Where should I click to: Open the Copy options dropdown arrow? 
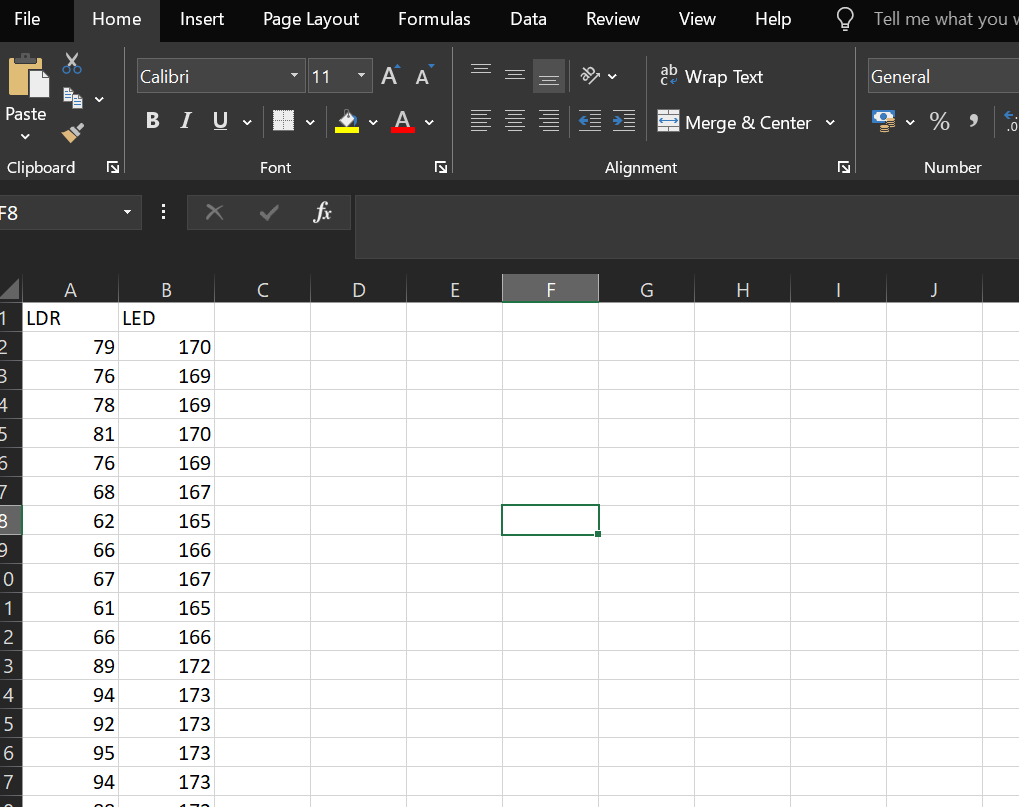click(x=99, y=99)
